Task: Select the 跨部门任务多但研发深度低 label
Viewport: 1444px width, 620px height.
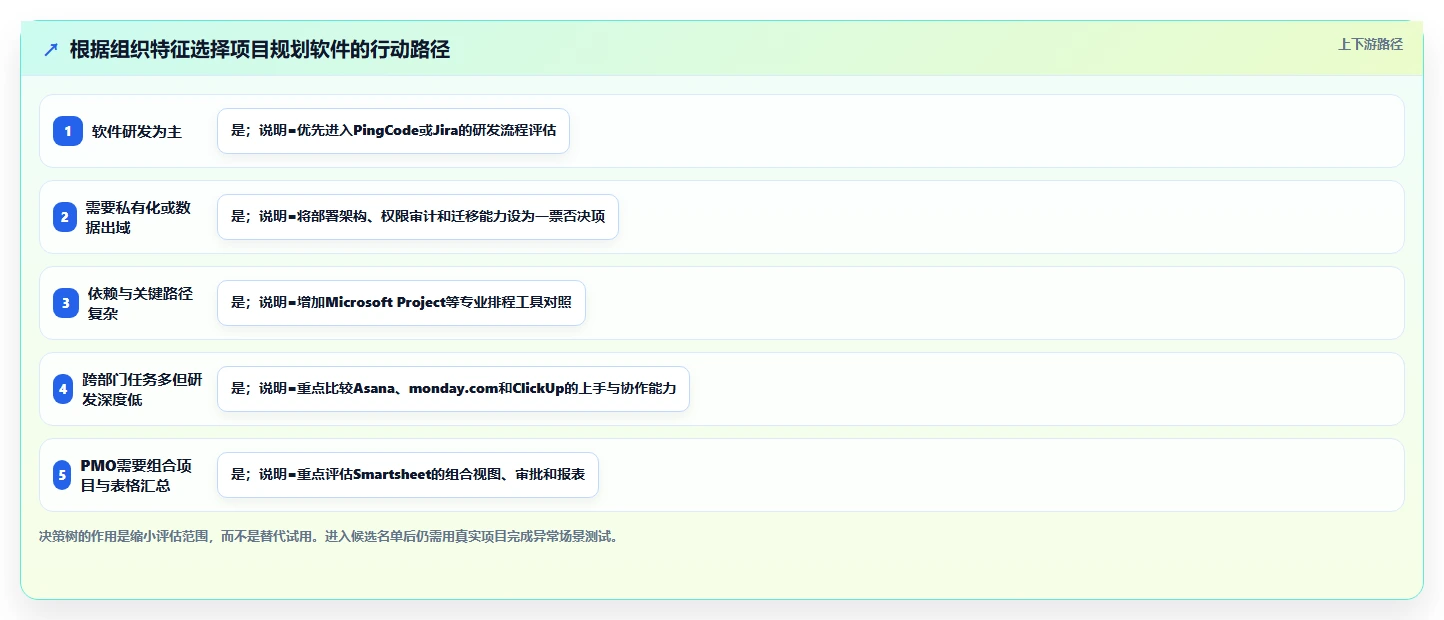Action: (x=142, y=389)
